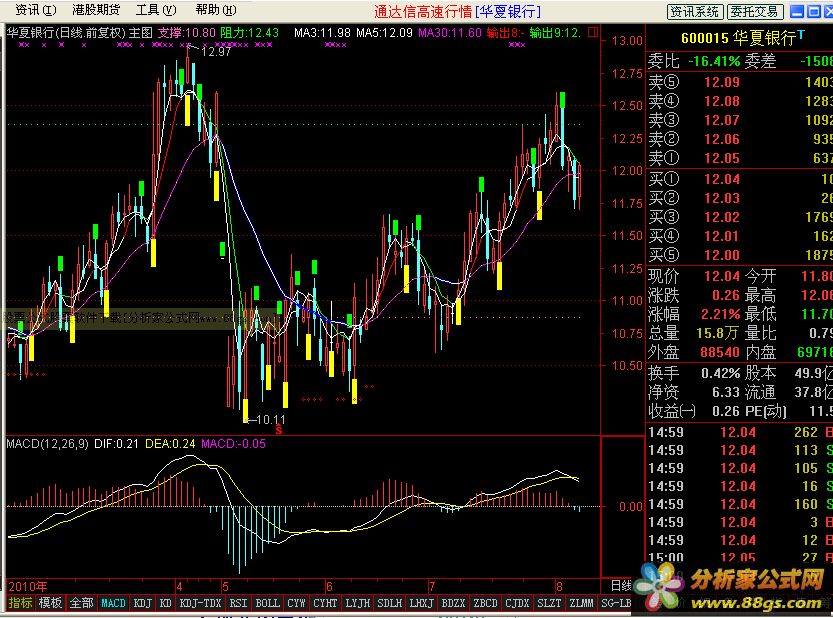The image size is (833, 618).
Task: Switch to the CYW indicator tab
Action: click(x=296, y=603)
